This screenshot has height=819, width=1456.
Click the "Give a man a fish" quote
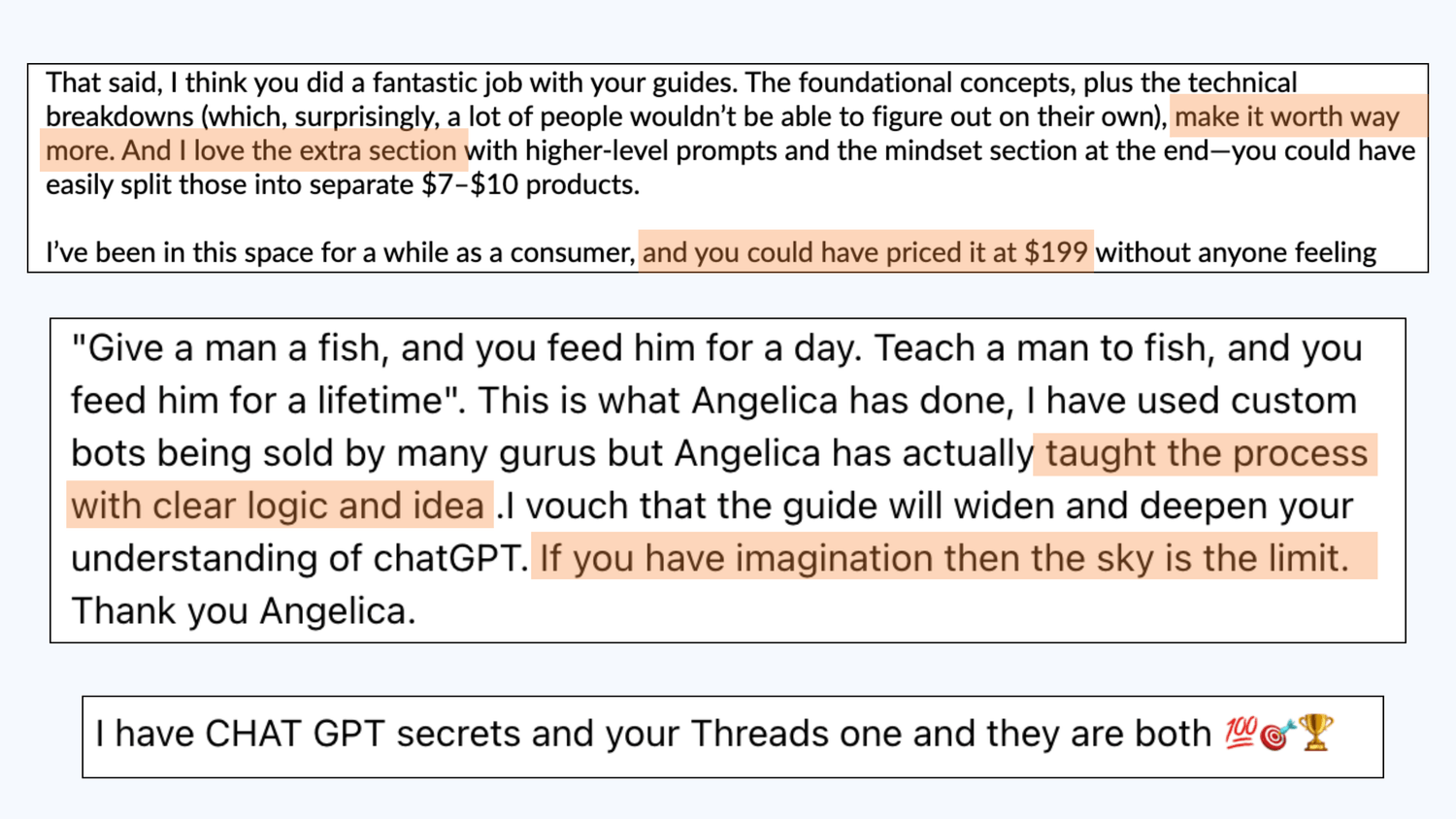229,347
